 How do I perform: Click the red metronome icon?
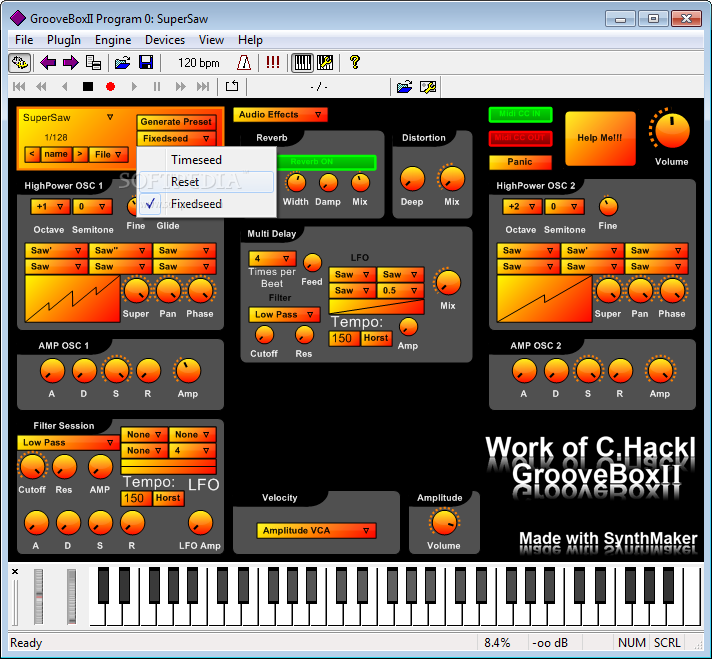pyautogui.click(x=244, y=62)
